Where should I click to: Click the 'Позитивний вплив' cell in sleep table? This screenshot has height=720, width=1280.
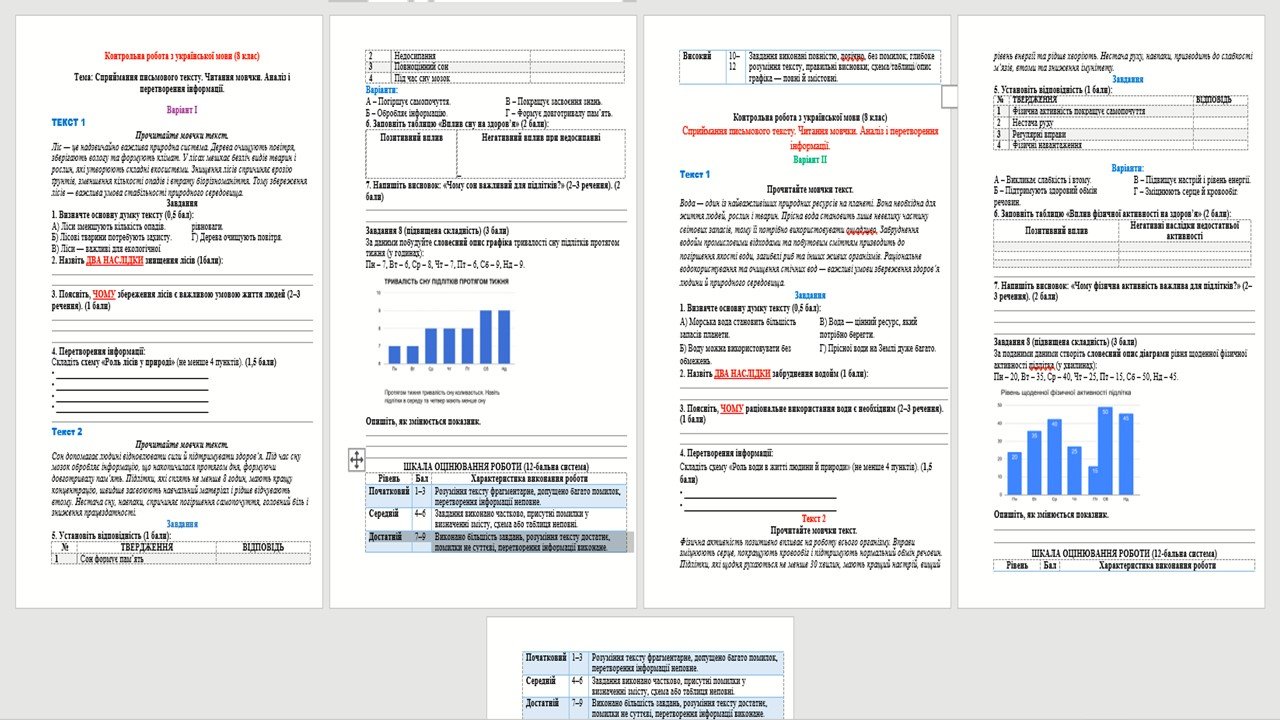tap(412, 137)
